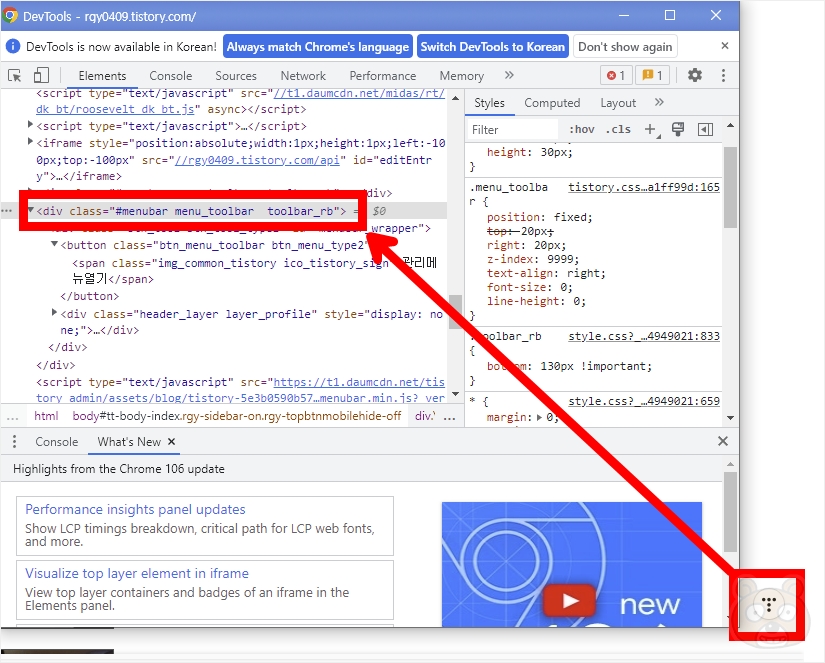Click the blog page floating menu button
825x663 pixels.
[x=769, y=605]
